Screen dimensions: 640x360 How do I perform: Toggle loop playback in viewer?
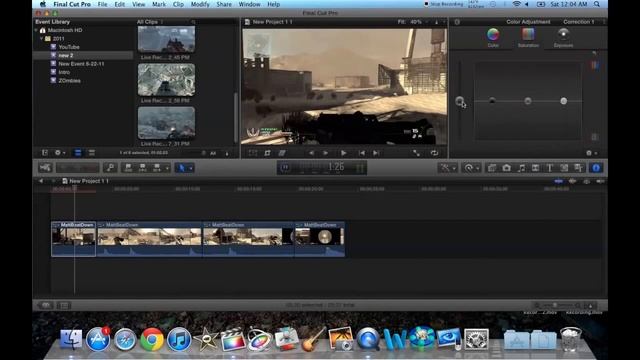pos(434,153)
